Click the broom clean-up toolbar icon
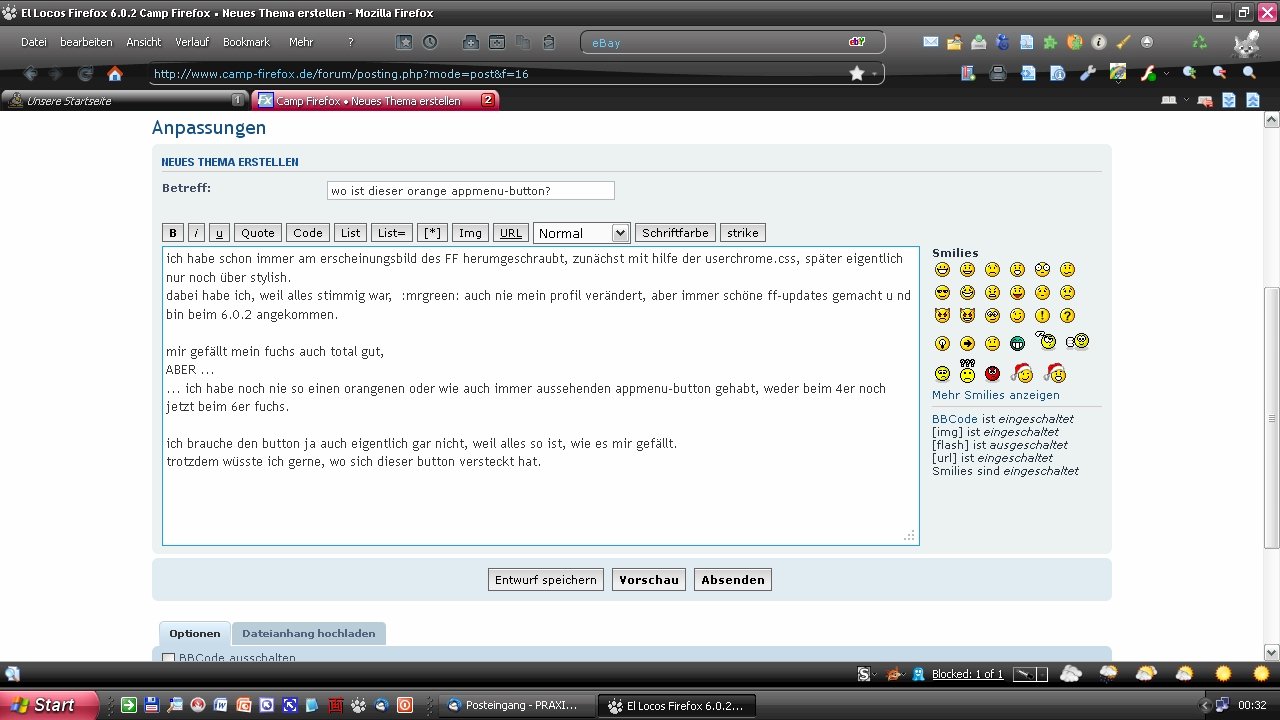The width and height of the screenshot is (1280, 720). 1123,42
